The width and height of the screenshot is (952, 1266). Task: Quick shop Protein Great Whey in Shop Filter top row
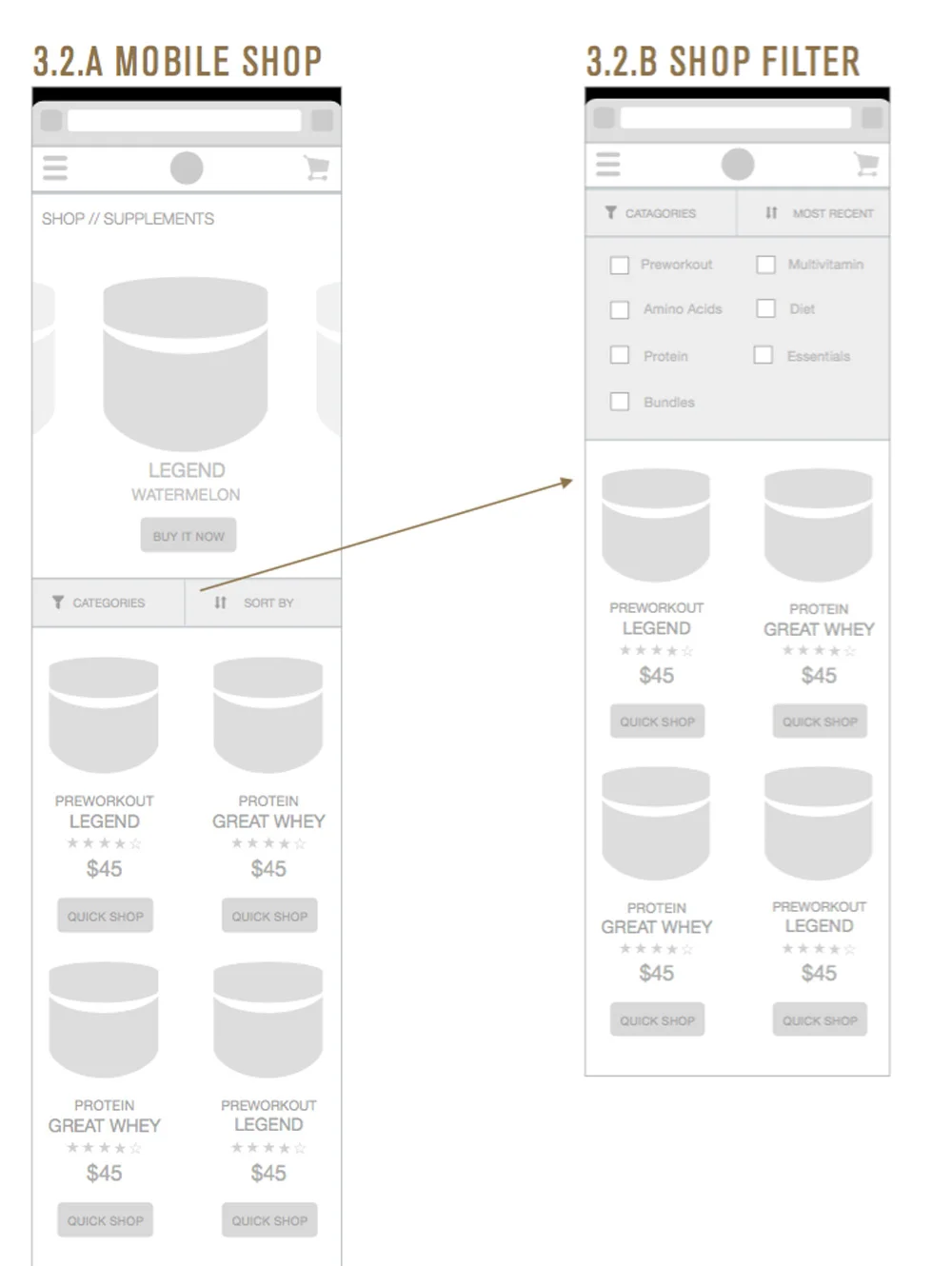tap(820, 722)
